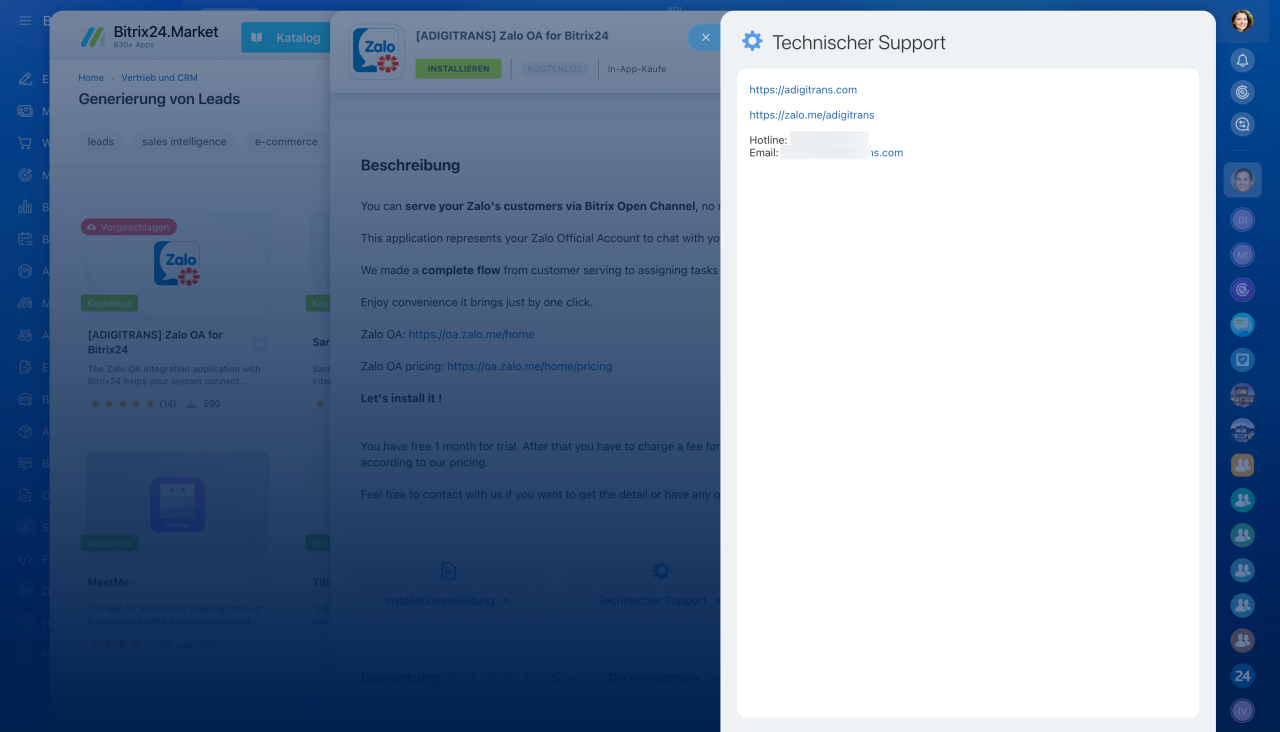The height and width of the screenshot is (732, 1280).
Task: Click the Vorgeschlagen badge on the Zalo card
Action: (x=129, y=227)
